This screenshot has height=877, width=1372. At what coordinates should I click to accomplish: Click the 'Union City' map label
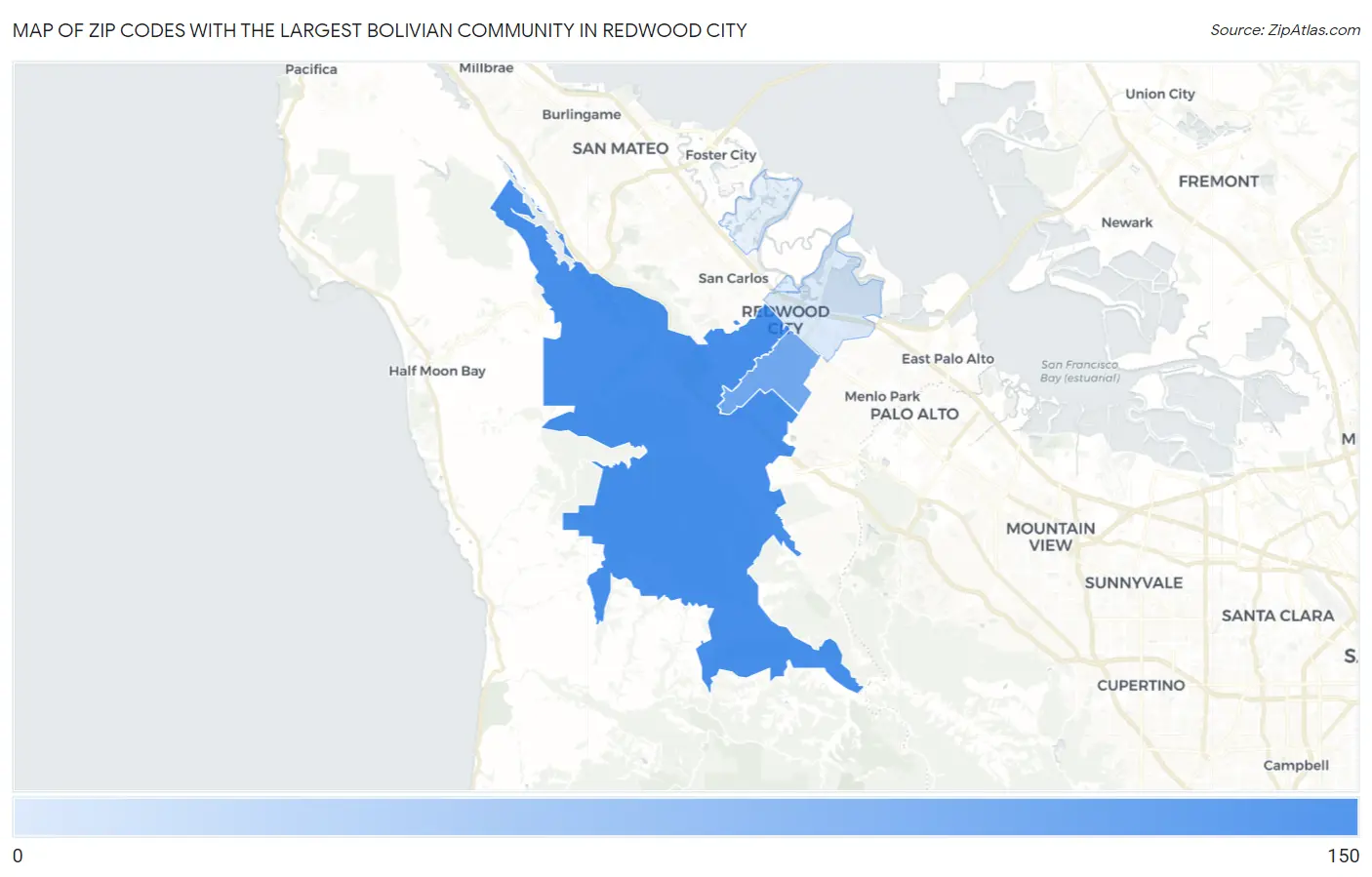(1159, 94)
